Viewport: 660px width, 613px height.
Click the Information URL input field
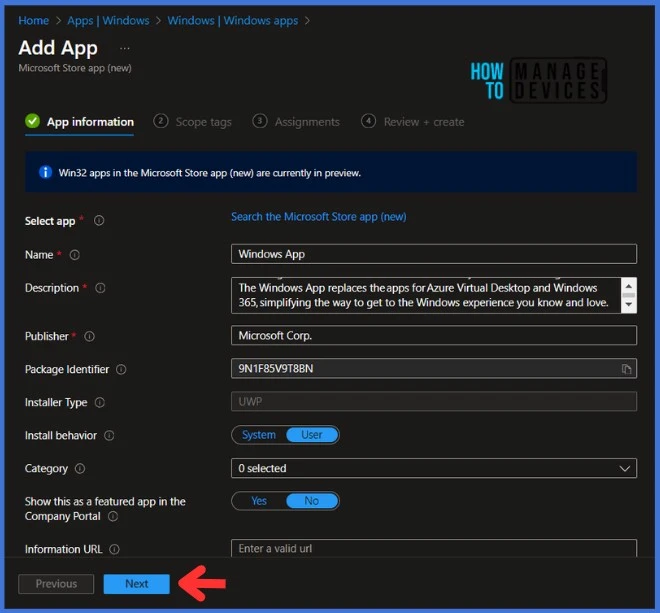click(434, 548)
